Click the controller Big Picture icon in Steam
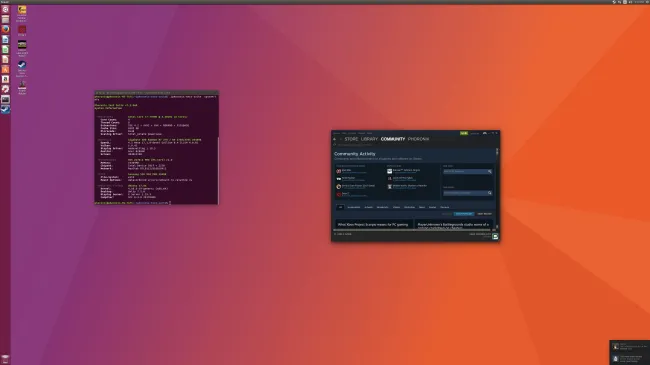 (x=485, y=133)
